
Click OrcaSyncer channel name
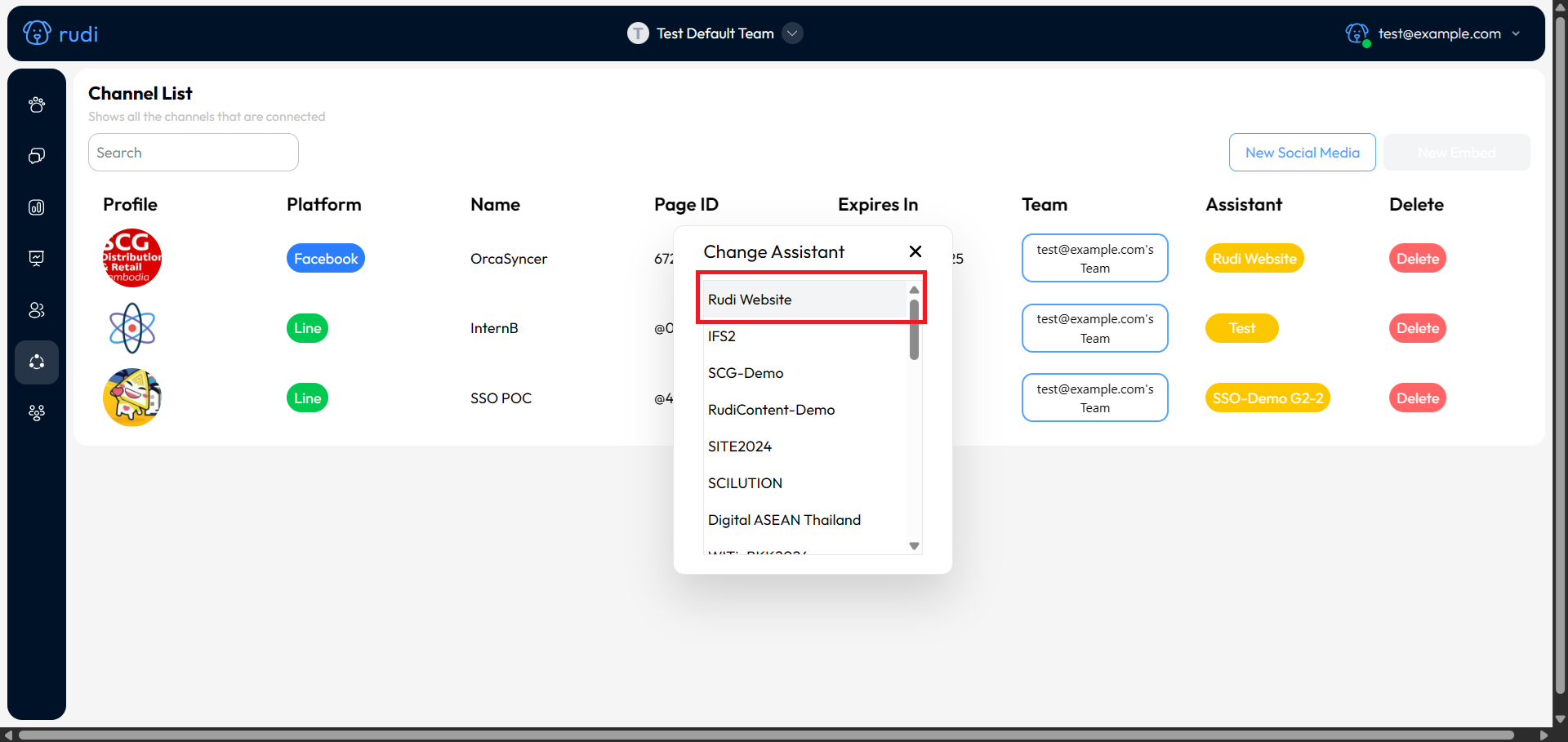click(x=509, y=259)
